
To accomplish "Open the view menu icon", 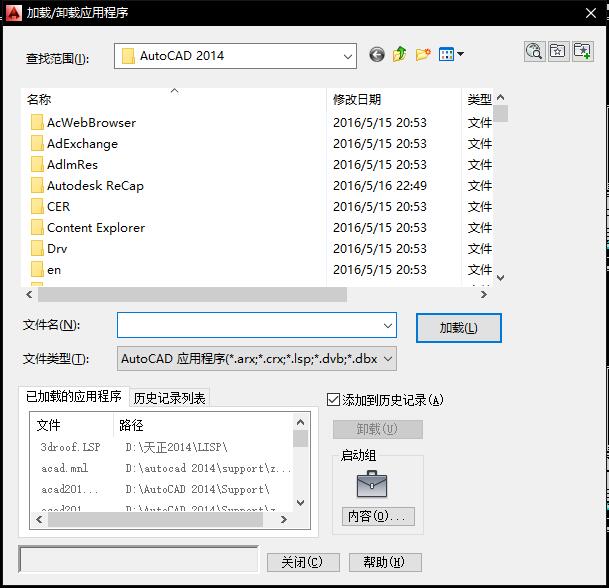I will [x=446, y=54].
